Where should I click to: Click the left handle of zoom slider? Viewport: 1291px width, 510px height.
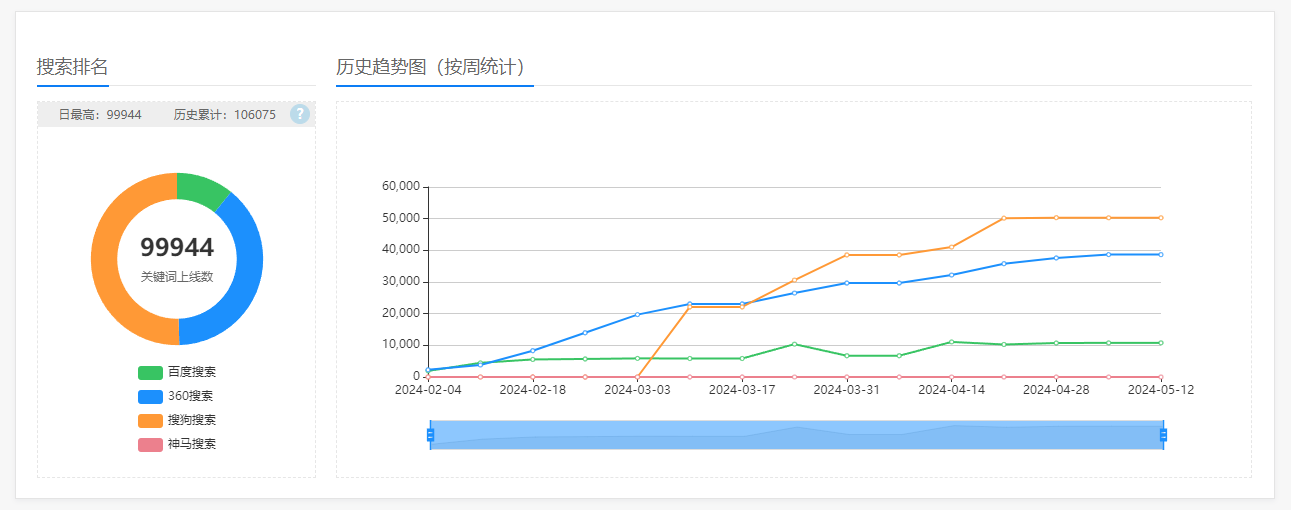click(430, 435)
